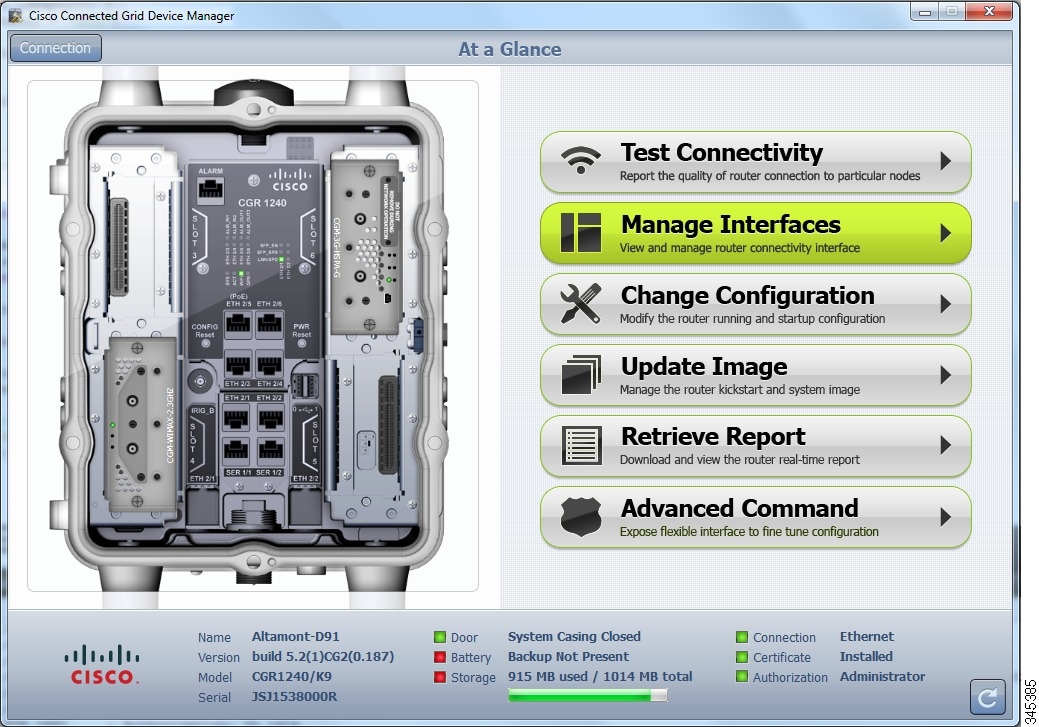
Task: Open Test Connectivity
Action: (755, 162)
